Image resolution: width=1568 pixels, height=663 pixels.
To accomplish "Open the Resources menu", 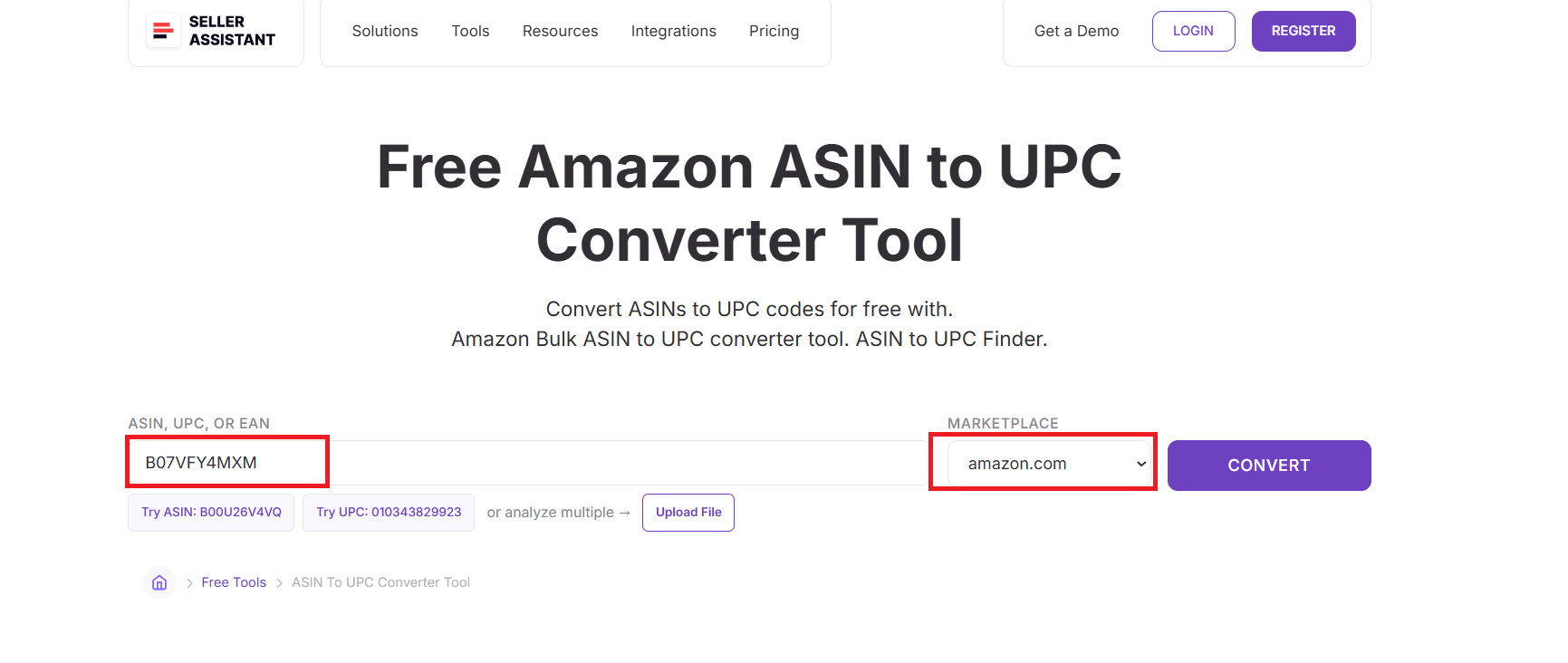I will [x=560, y=31].
